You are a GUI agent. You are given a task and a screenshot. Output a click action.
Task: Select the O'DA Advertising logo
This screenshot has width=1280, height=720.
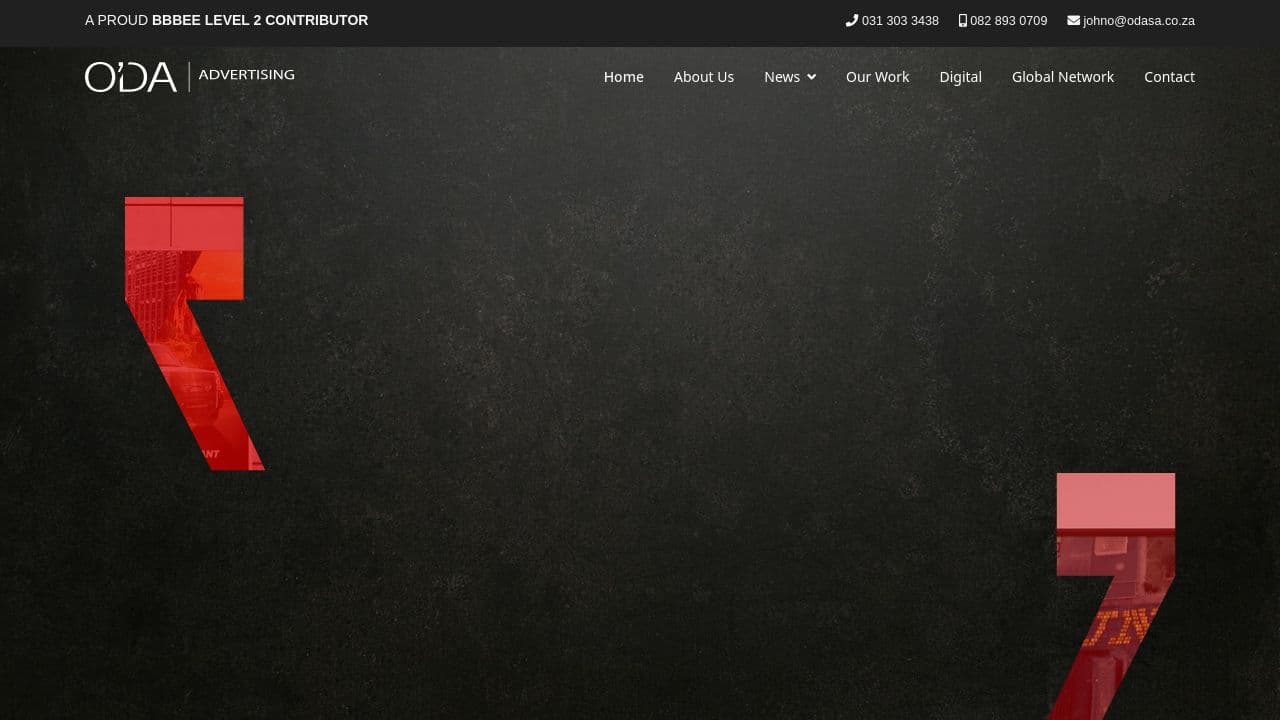point(130,76)
